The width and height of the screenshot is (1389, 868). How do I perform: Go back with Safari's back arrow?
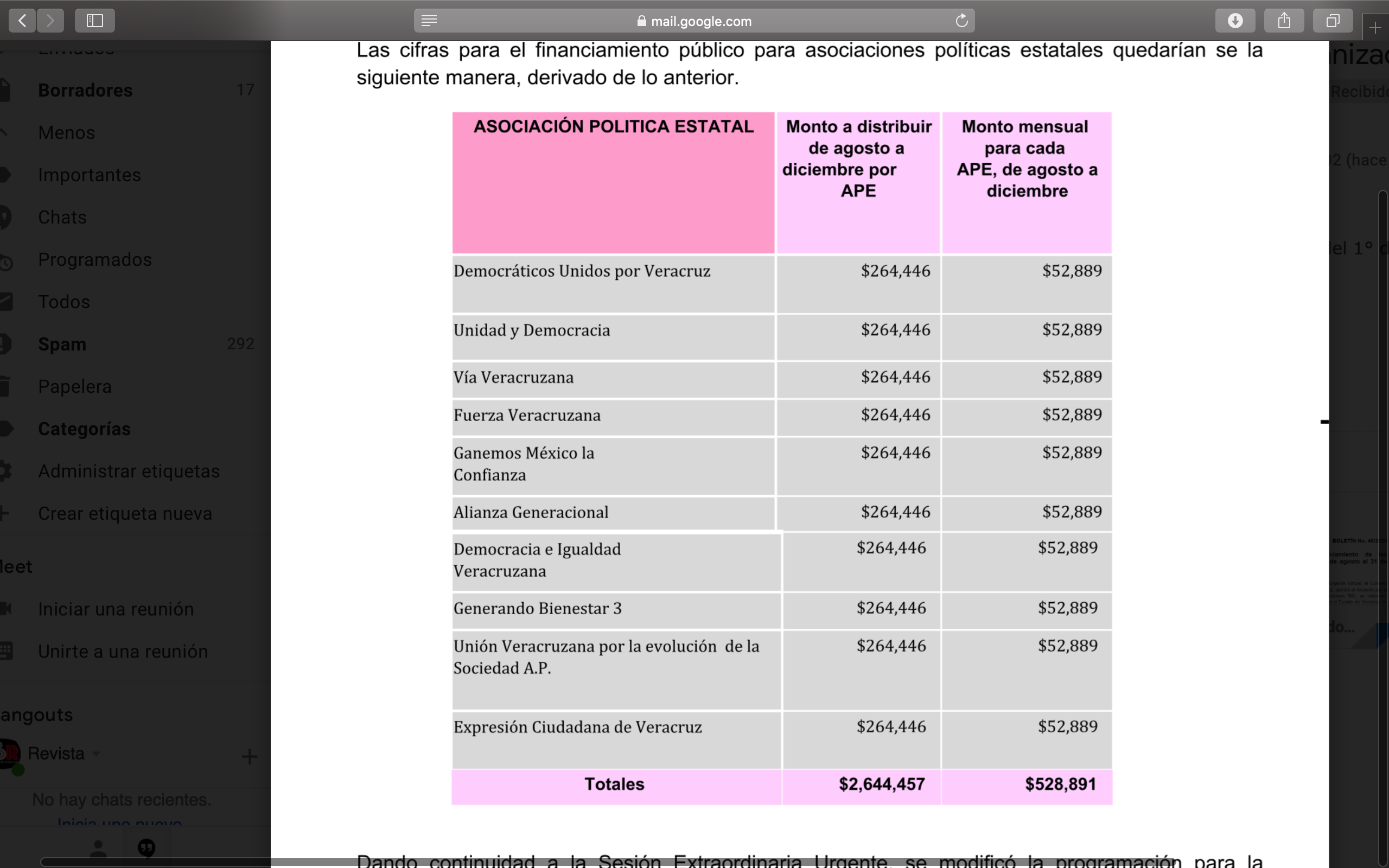click(22, 21)
